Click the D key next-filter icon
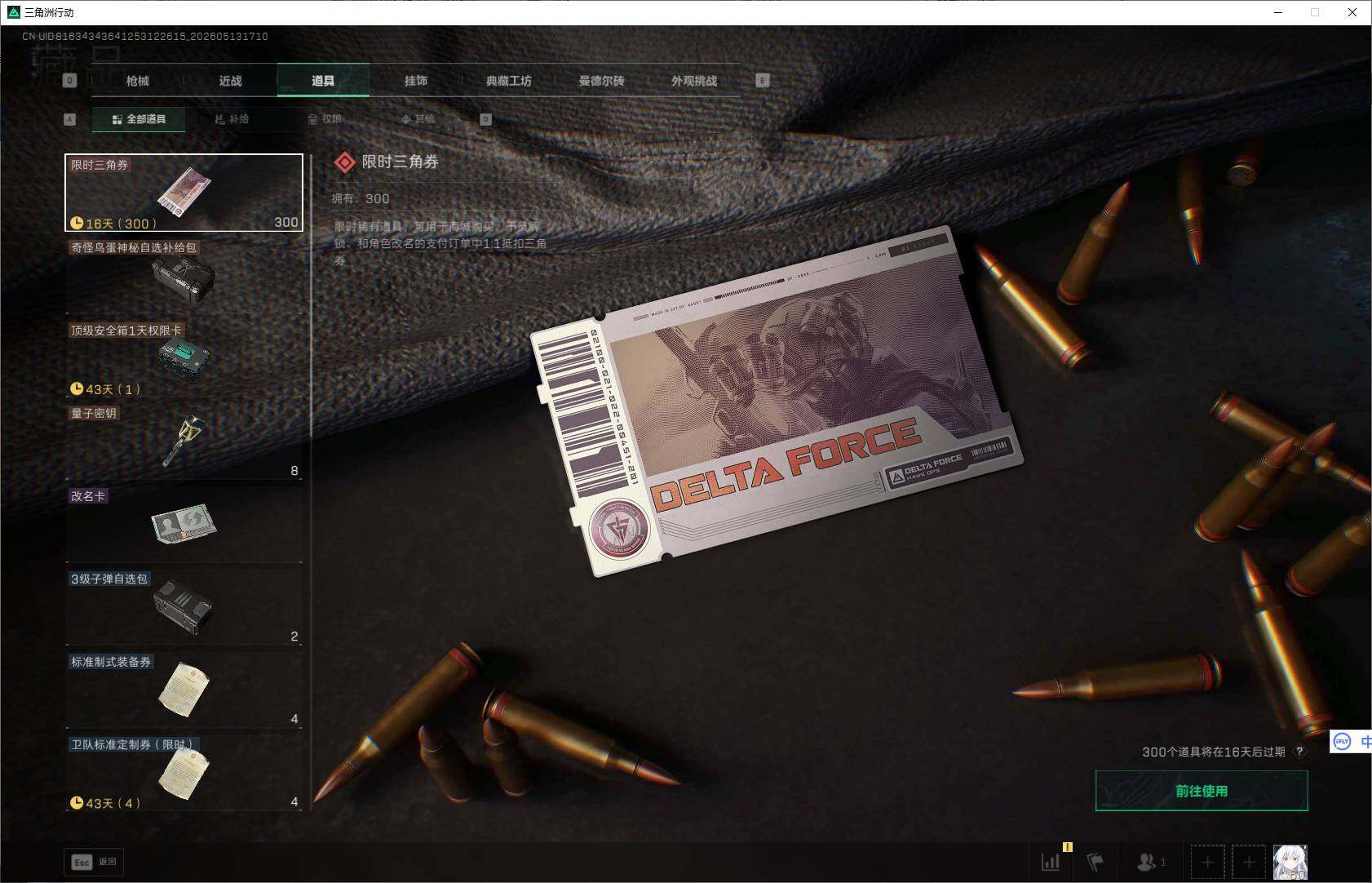The image size is (1372, 883). coord(485,119)
